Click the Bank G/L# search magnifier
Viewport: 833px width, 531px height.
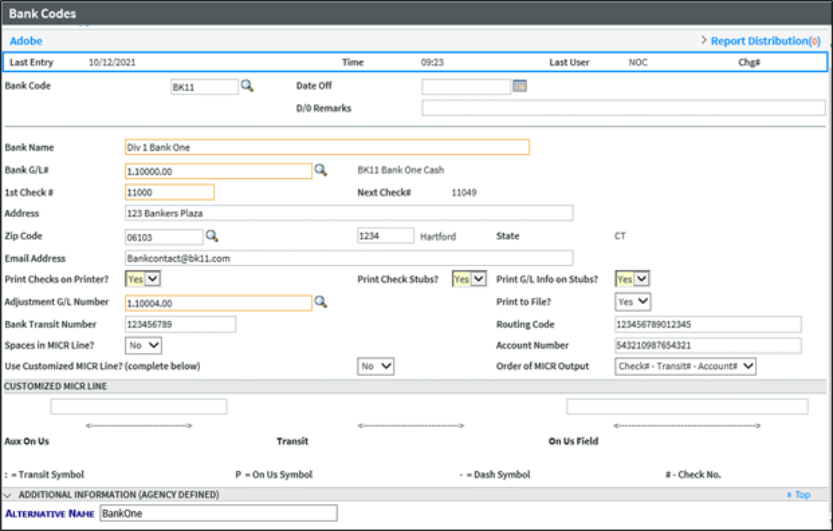point(321,171)
